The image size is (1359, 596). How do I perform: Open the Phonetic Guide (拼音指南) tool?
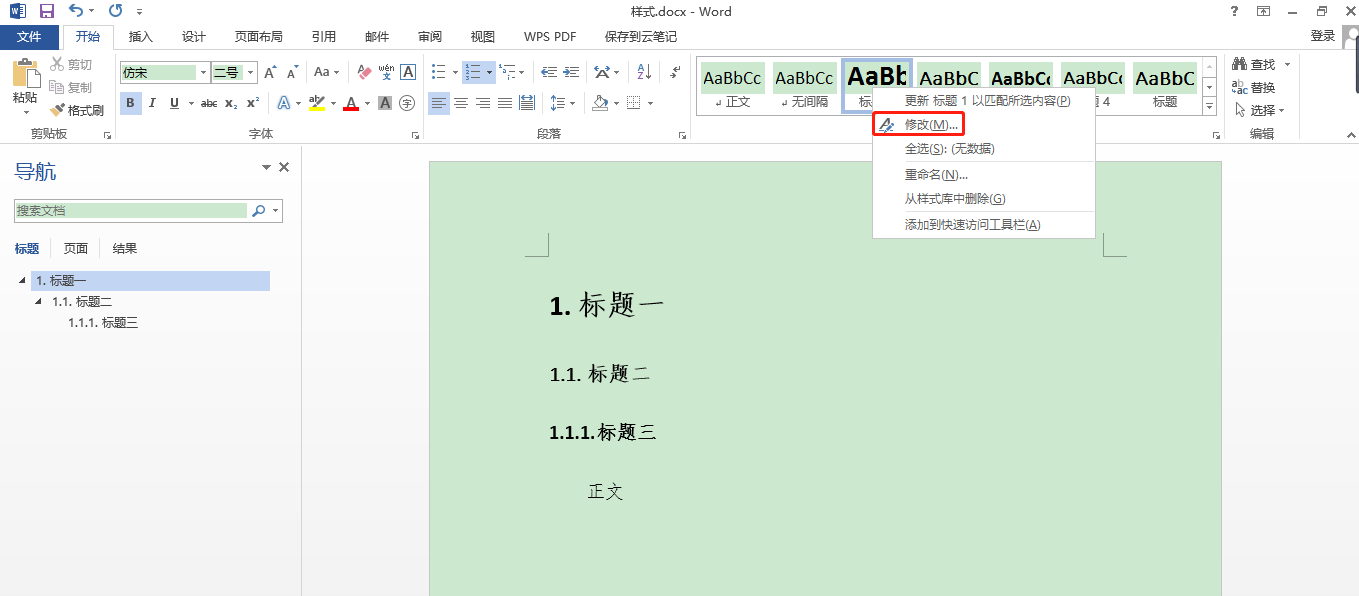385,73
